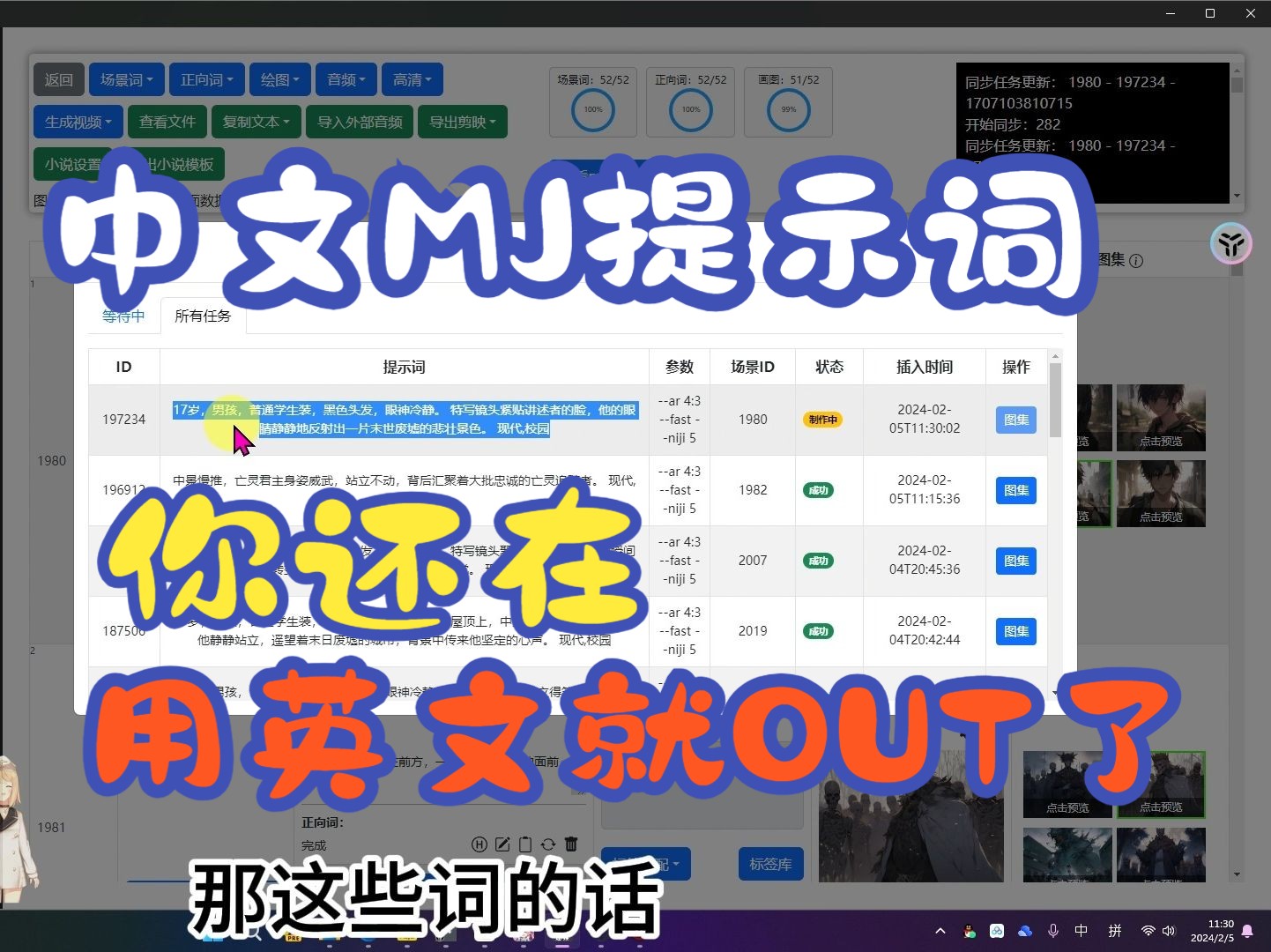Select the 所有任务 tab
1271x952 pixels.
point(203,316)
